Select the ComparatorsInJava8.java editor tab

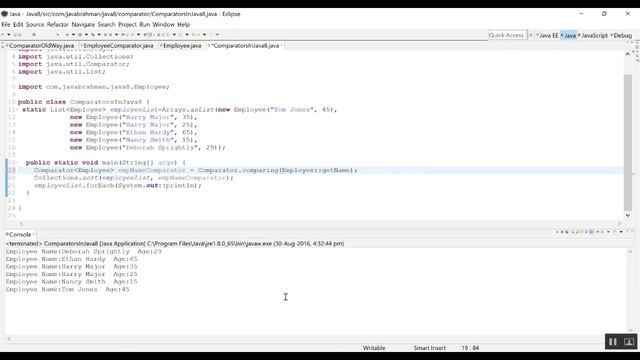pos(246,46)
